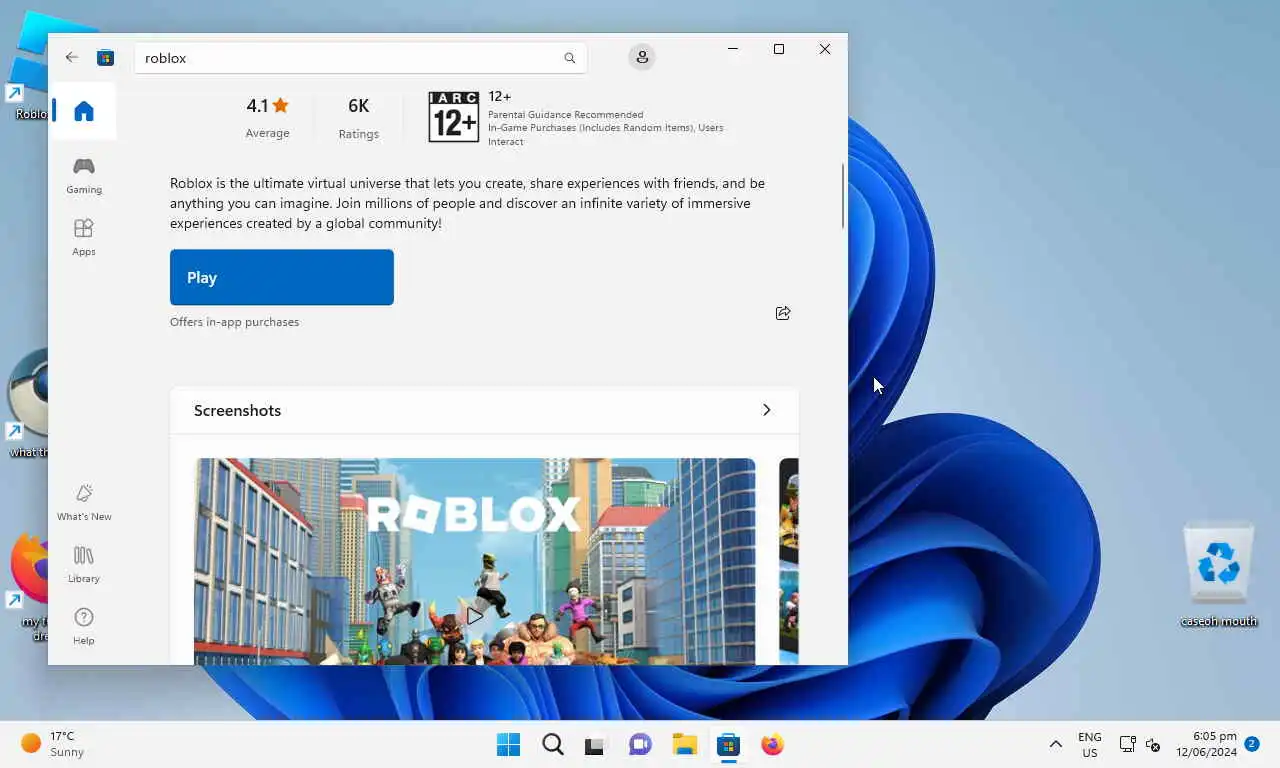Screen dimensions: 1280x768
Task: Open the Gaming section in the sidebar
Action: point(84,175)
